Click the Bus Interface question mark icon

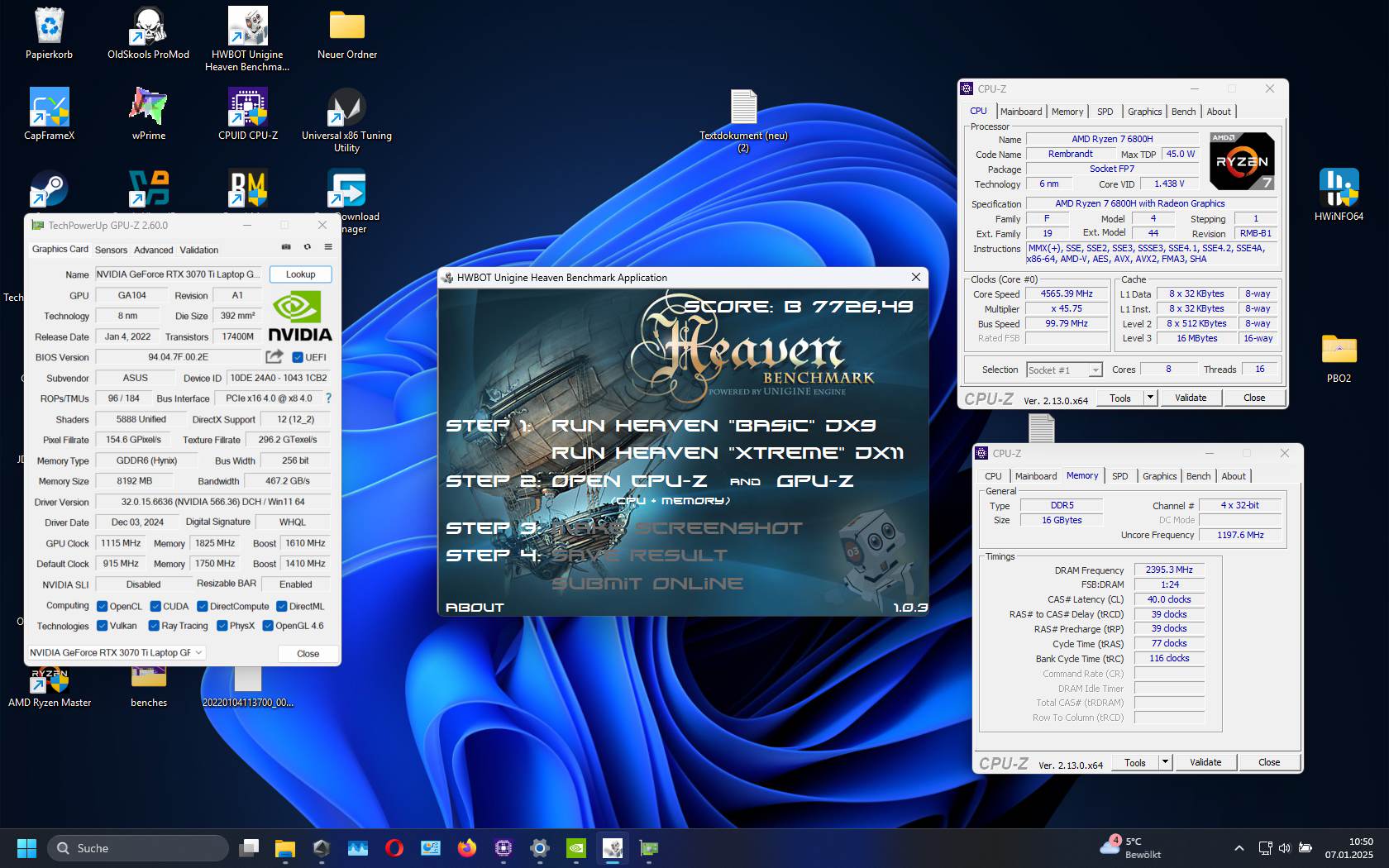328,398
